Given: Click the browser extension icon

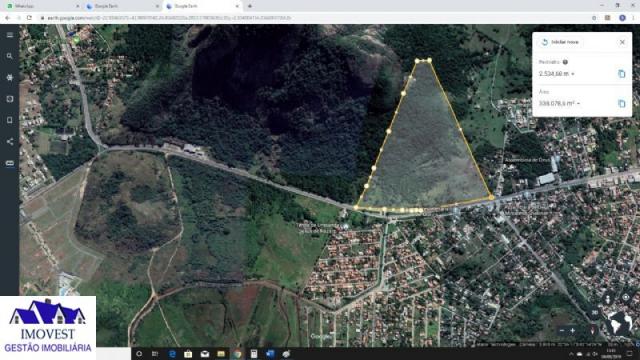Looking at the screenshot, I should tap(608, 18).
